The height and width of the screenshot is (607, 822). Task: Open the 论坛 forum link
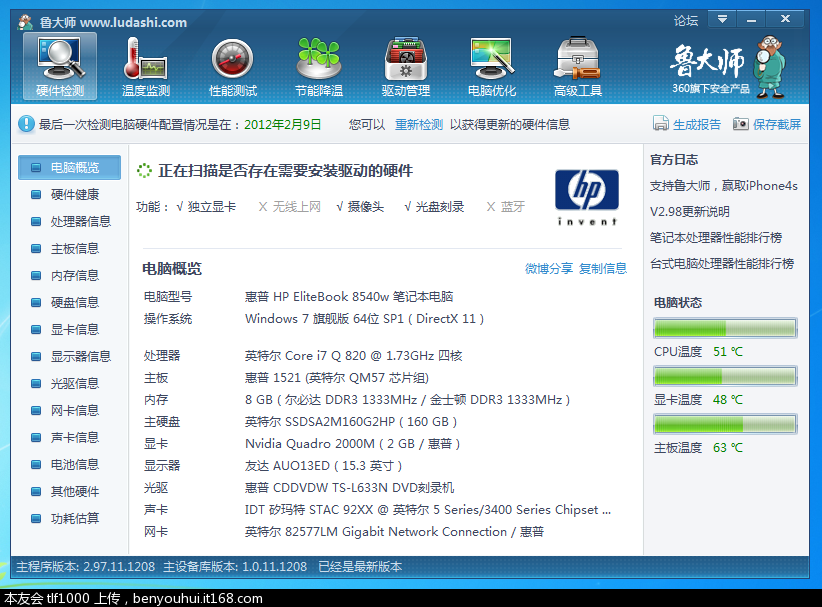tap(686, 20)
